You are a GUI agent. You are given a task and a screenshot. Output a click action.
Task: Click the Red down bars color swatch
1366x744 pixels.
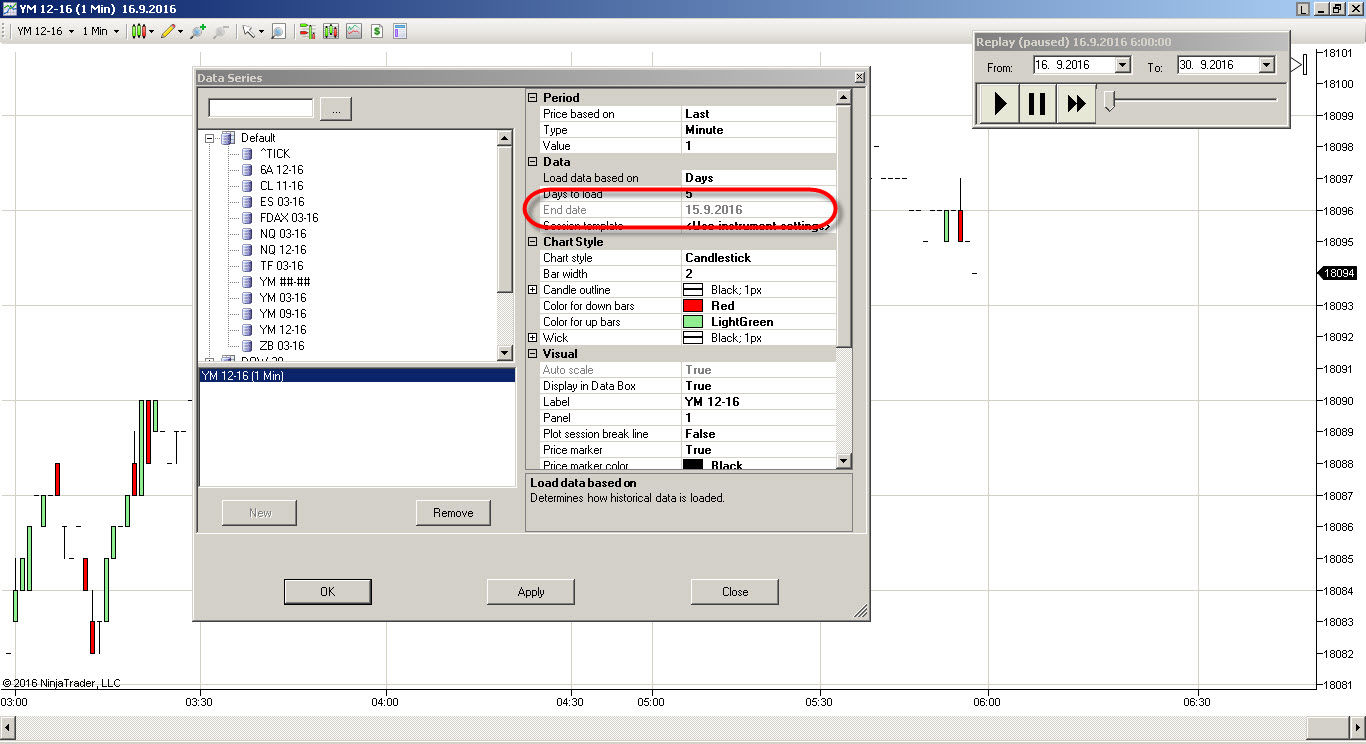(x=693, y=306)
